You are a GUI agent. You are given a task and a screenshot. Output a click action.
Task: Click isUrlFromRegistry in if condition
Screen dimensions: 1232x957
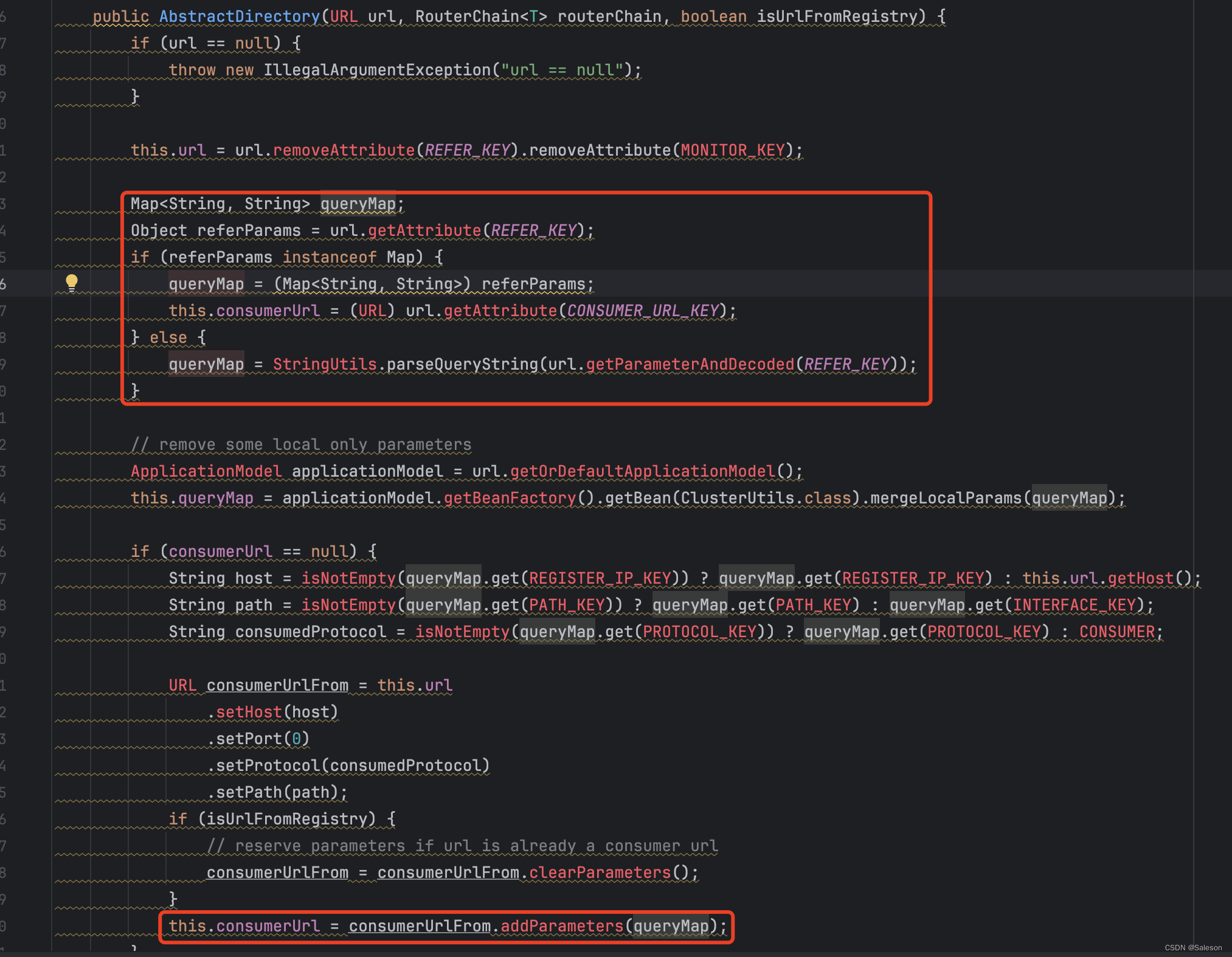click(x=287, y=819)
